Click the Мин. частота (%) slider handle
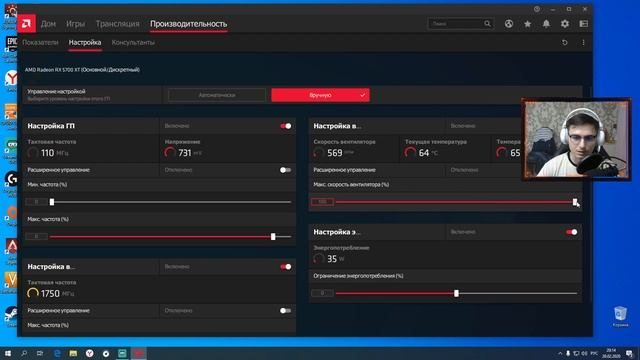Image resolution: width=640 pixels, height=360 pixels. pyautogui.click(x=52, y=202)
